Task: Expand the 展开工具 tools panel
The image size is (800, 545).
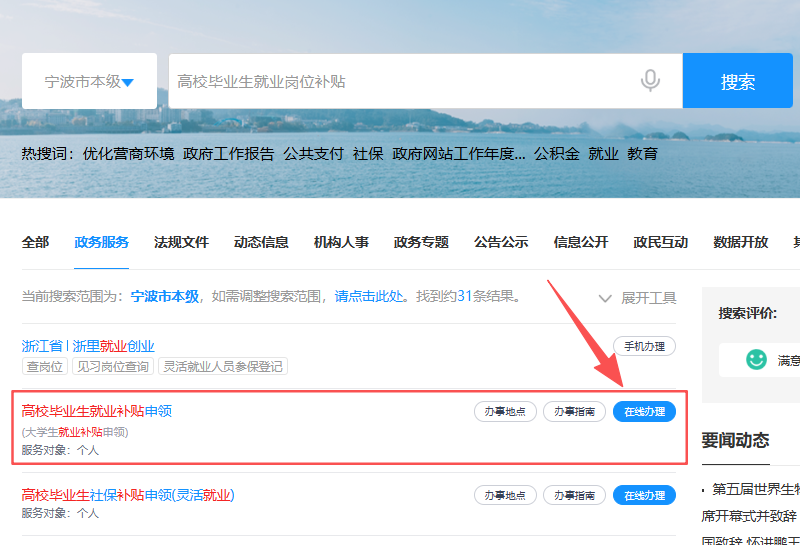Action: (638, 298)
